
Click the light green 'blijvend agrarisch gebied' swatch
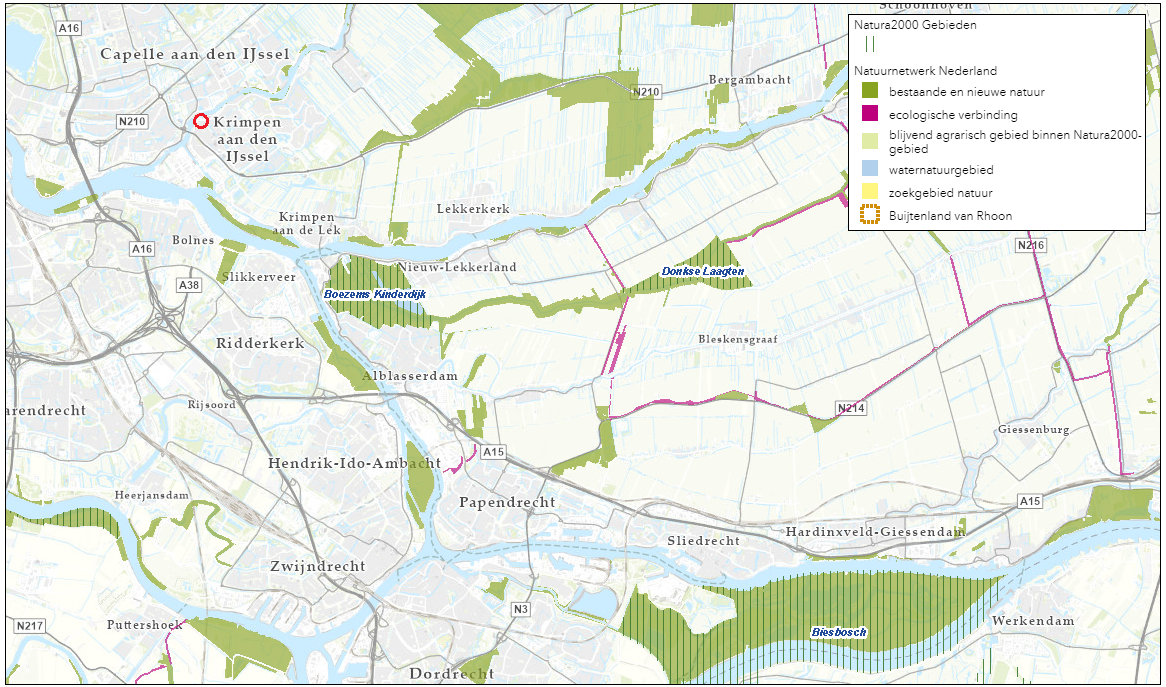[x=870, y=141]
